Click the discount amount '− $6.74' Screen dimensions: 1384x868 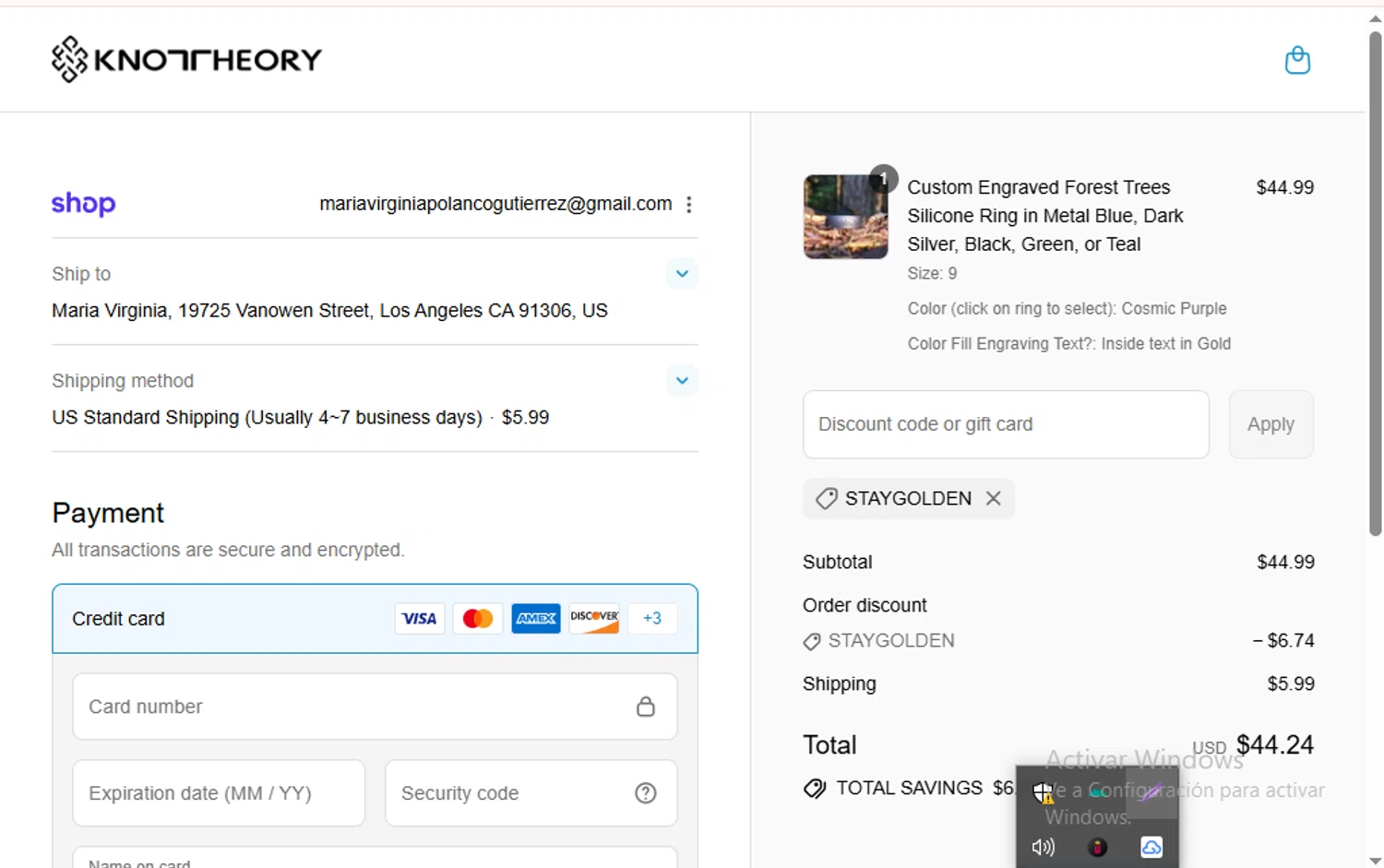(1283, 641)
